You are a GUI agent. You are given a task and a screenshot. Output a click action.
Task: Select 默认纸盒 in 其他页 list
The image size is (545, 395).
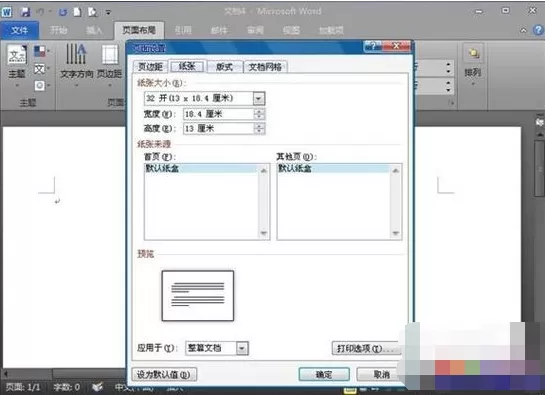pos(333,169)
